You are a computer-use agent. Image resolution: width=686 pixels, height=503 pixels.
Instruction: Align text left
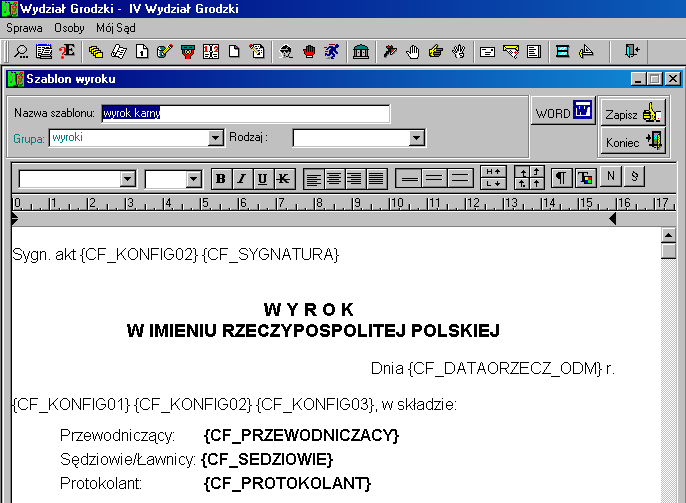[314, 179]
